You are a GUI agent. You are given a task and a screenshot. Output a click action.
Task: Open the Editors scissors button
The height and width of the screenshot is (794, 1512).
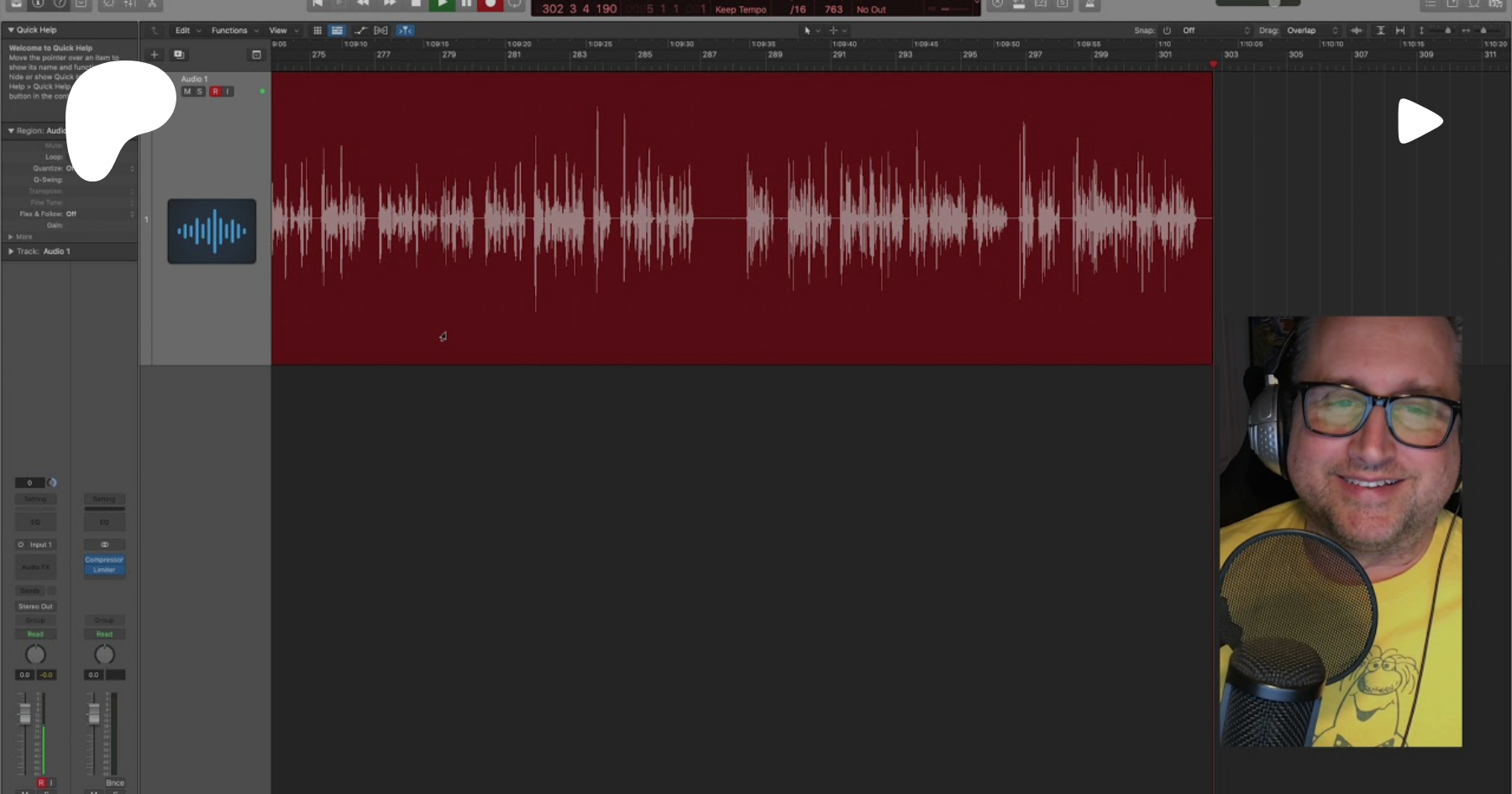pyautogui.click(x=152, y=4)
